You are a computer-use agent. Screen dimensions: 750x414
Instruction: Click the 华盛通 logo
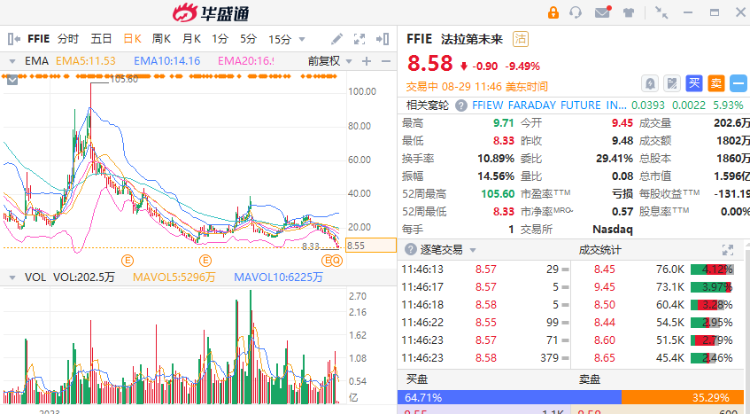point(211,13)
